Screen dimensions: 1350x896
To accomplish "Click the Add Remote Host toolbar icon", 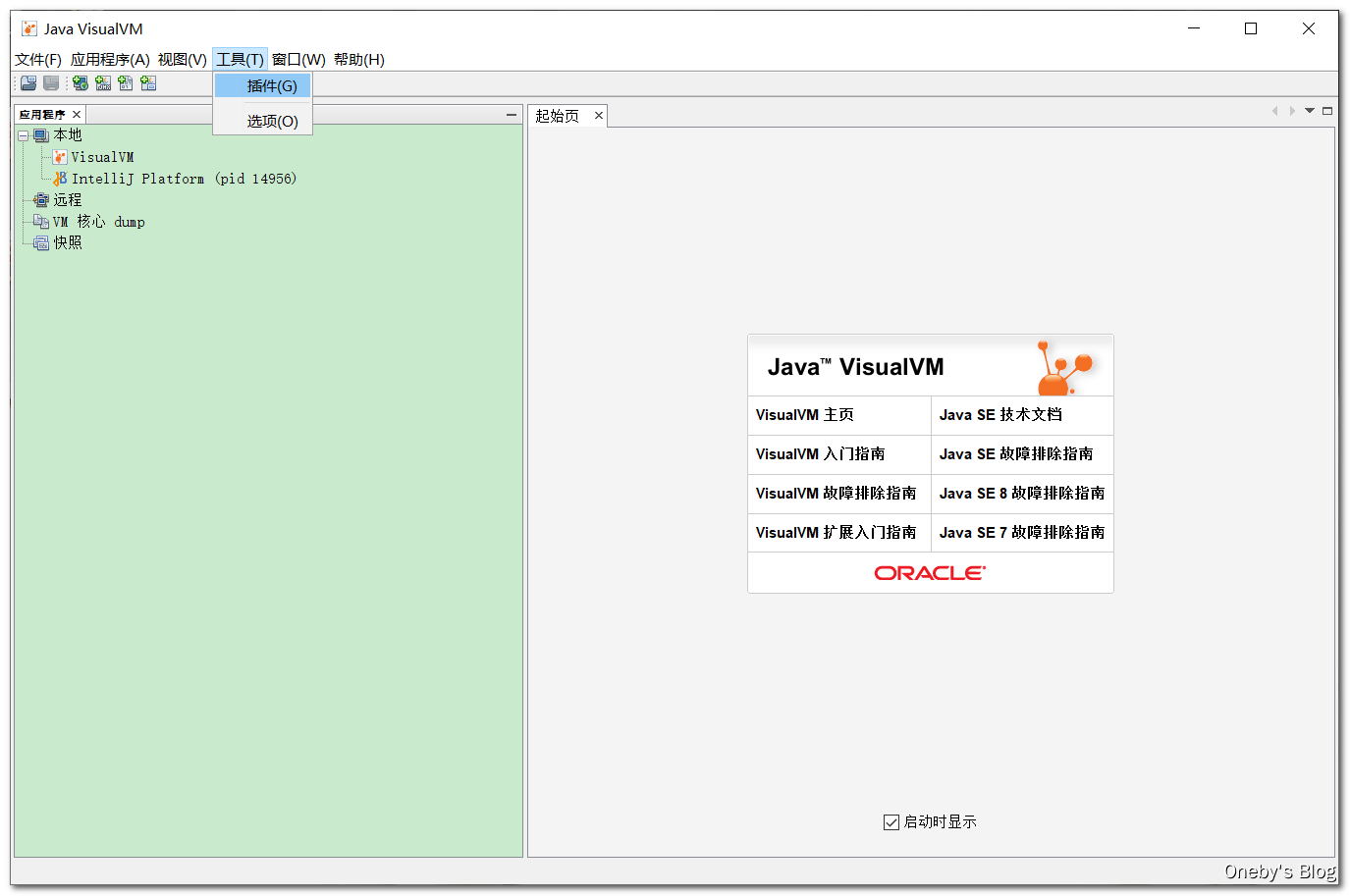I will (x=81, y=83).
